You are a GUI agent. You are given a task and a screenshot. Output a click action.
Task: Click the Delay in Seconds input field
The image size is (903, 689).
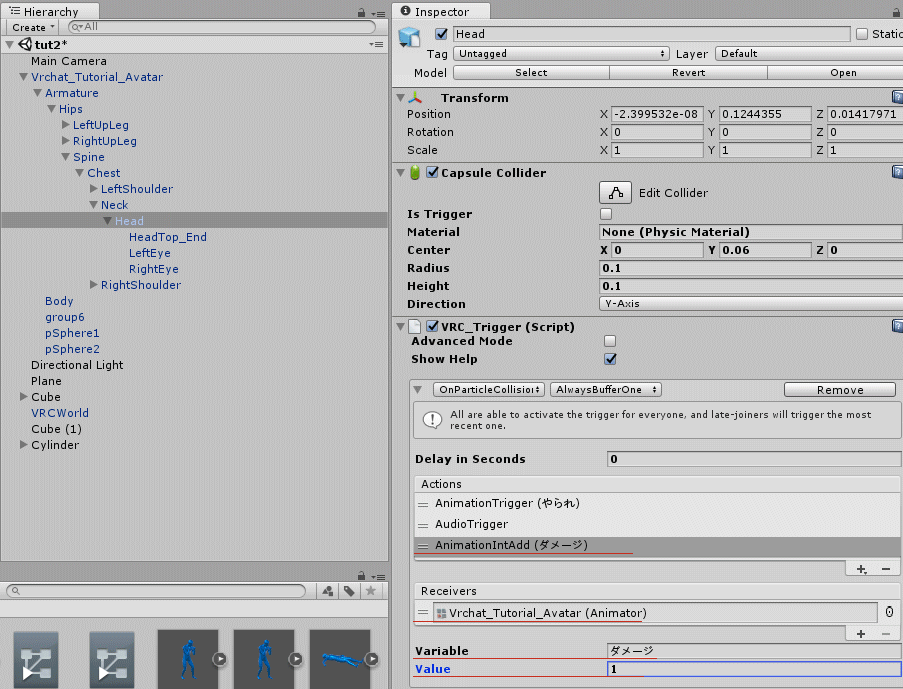754,459
